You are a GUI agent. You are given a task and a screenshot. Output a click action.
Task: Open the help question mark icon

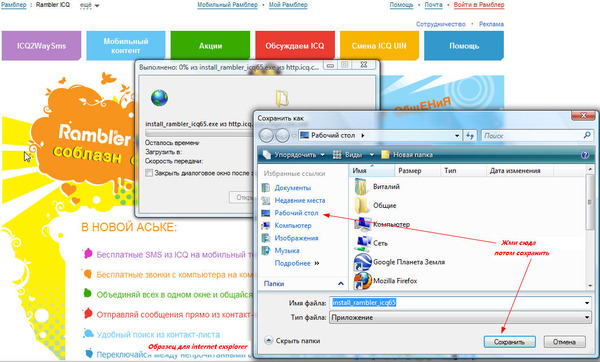(x=585, y=155)
